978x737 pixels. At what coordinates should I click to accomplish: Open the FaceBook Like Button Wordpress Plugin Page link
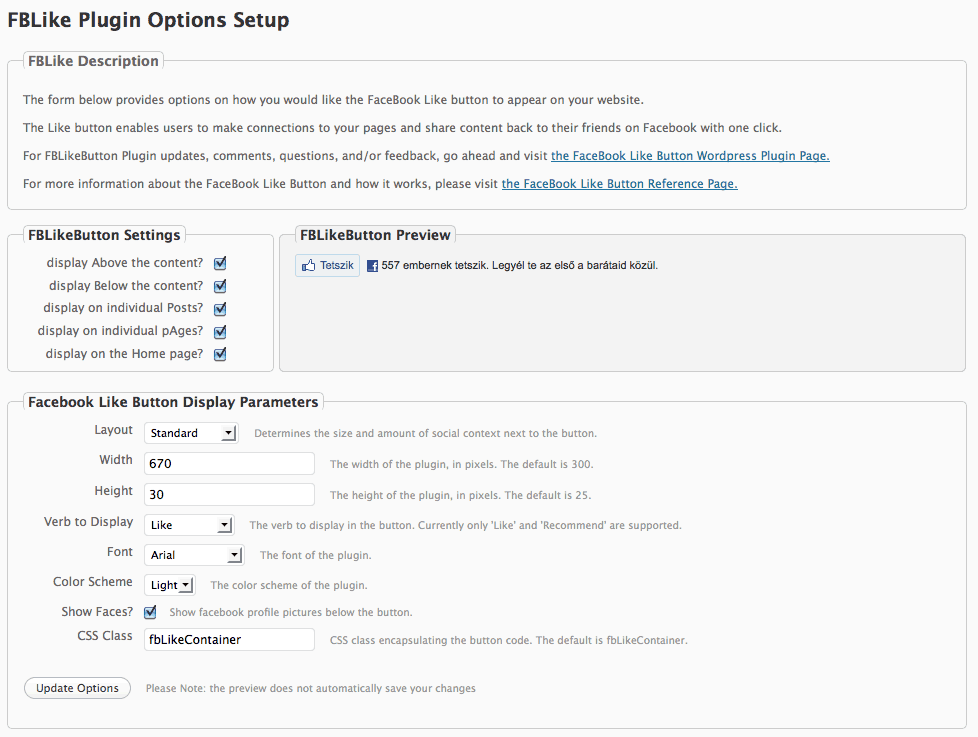coord(690,156)
